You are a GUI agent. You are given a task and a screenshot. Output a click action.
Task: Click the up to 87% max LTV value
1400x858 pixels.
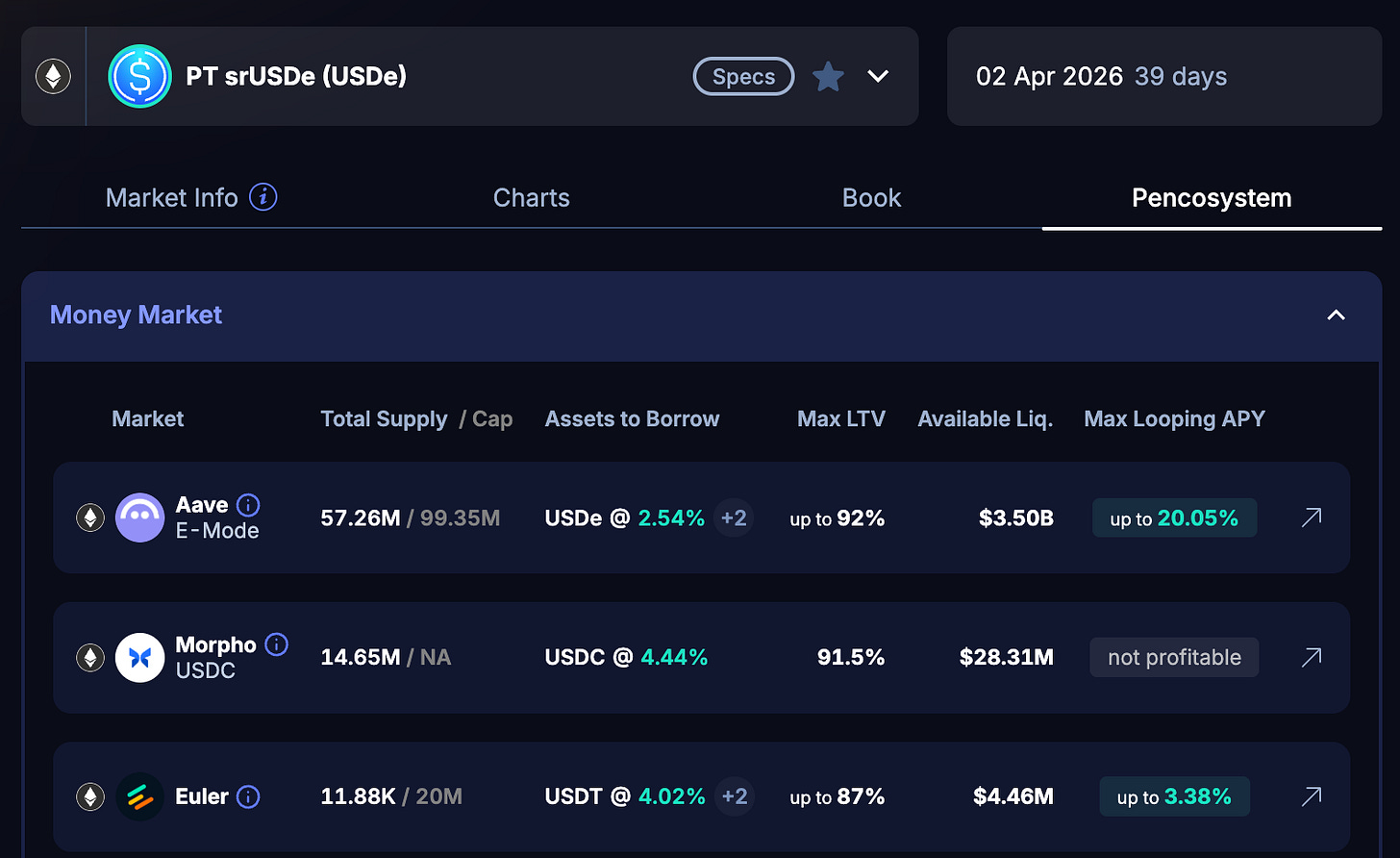coord(837,797)
